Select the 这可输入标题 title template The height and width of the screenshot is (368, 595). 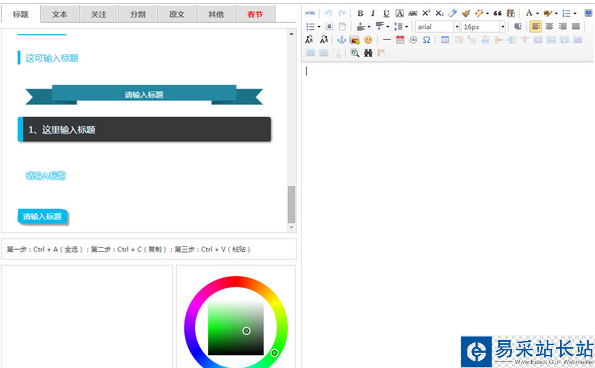[x=48, y=58]
